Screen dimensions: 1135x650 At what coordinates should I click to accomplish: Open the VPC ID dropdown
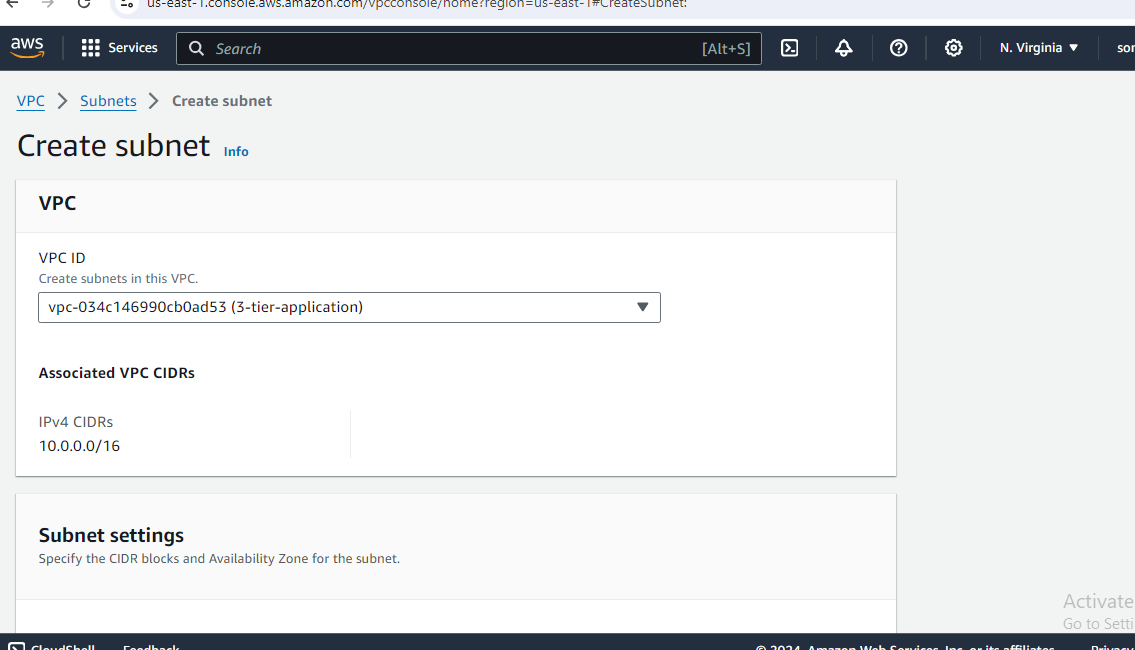pos(349,307)
